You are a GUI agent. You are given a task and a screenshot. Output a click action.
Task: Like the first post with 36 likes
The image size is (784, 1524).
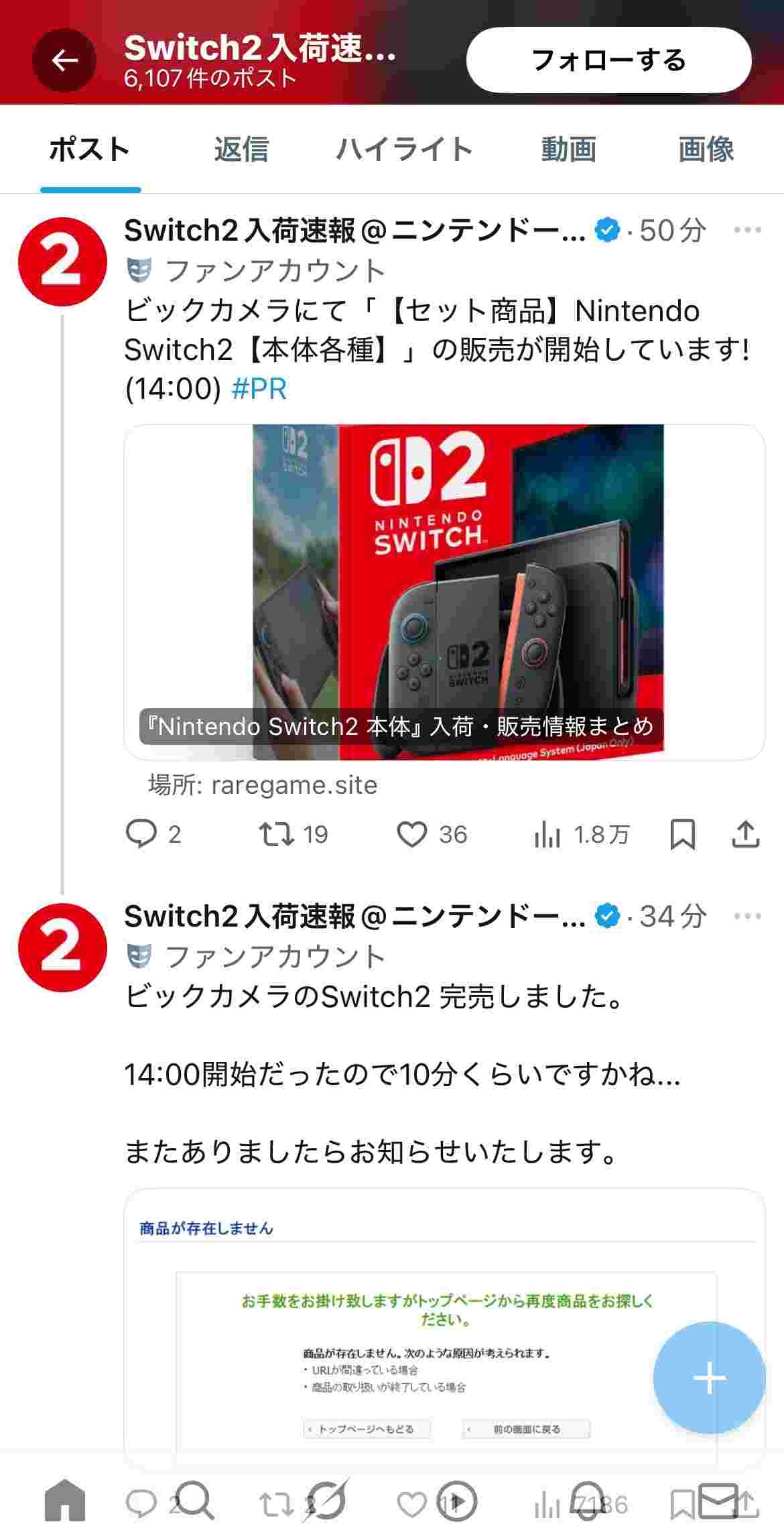[x=432, y=835]
